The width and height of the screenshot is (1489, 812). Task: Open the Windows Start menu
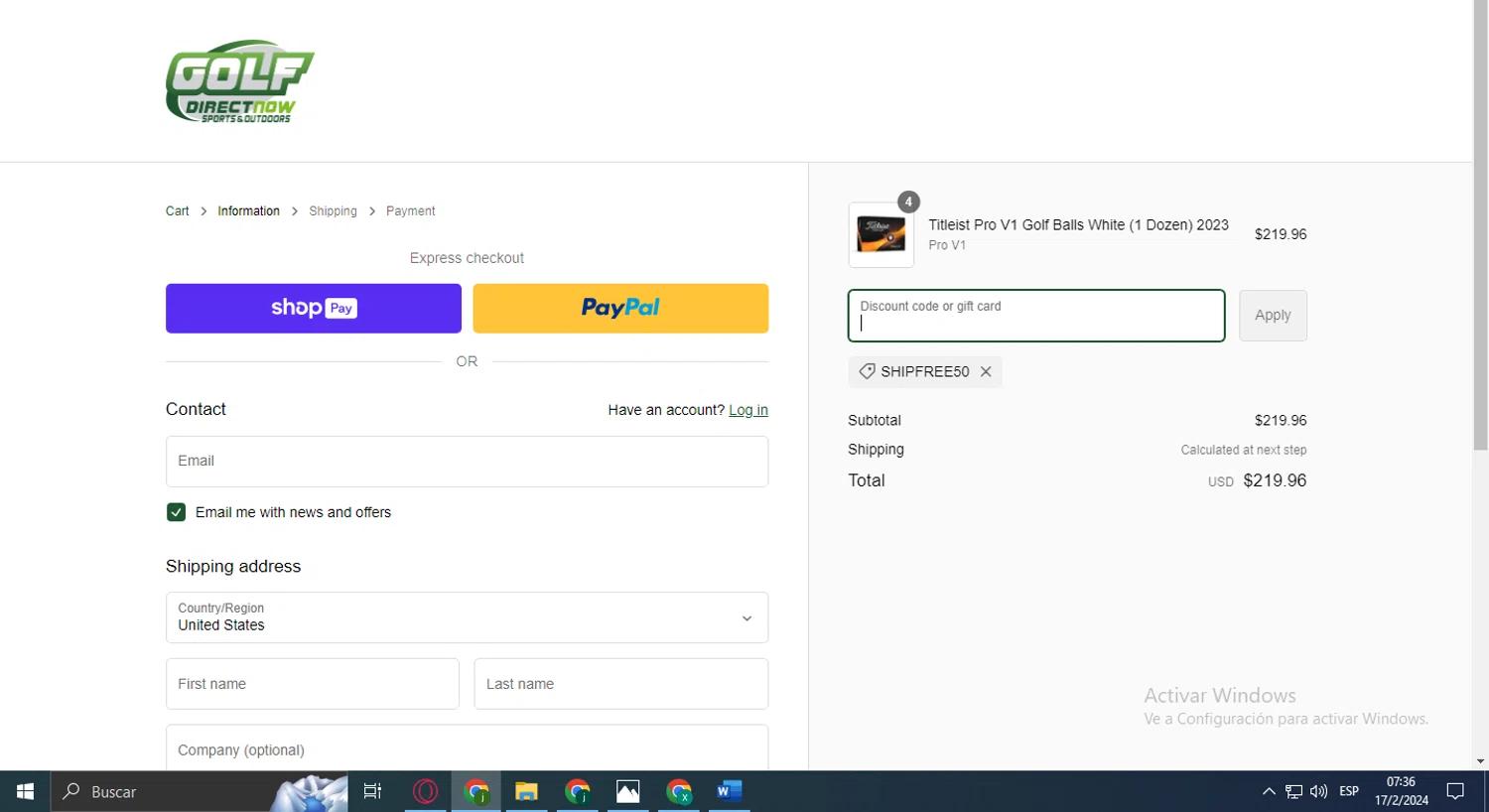click(x=25, y=791)
